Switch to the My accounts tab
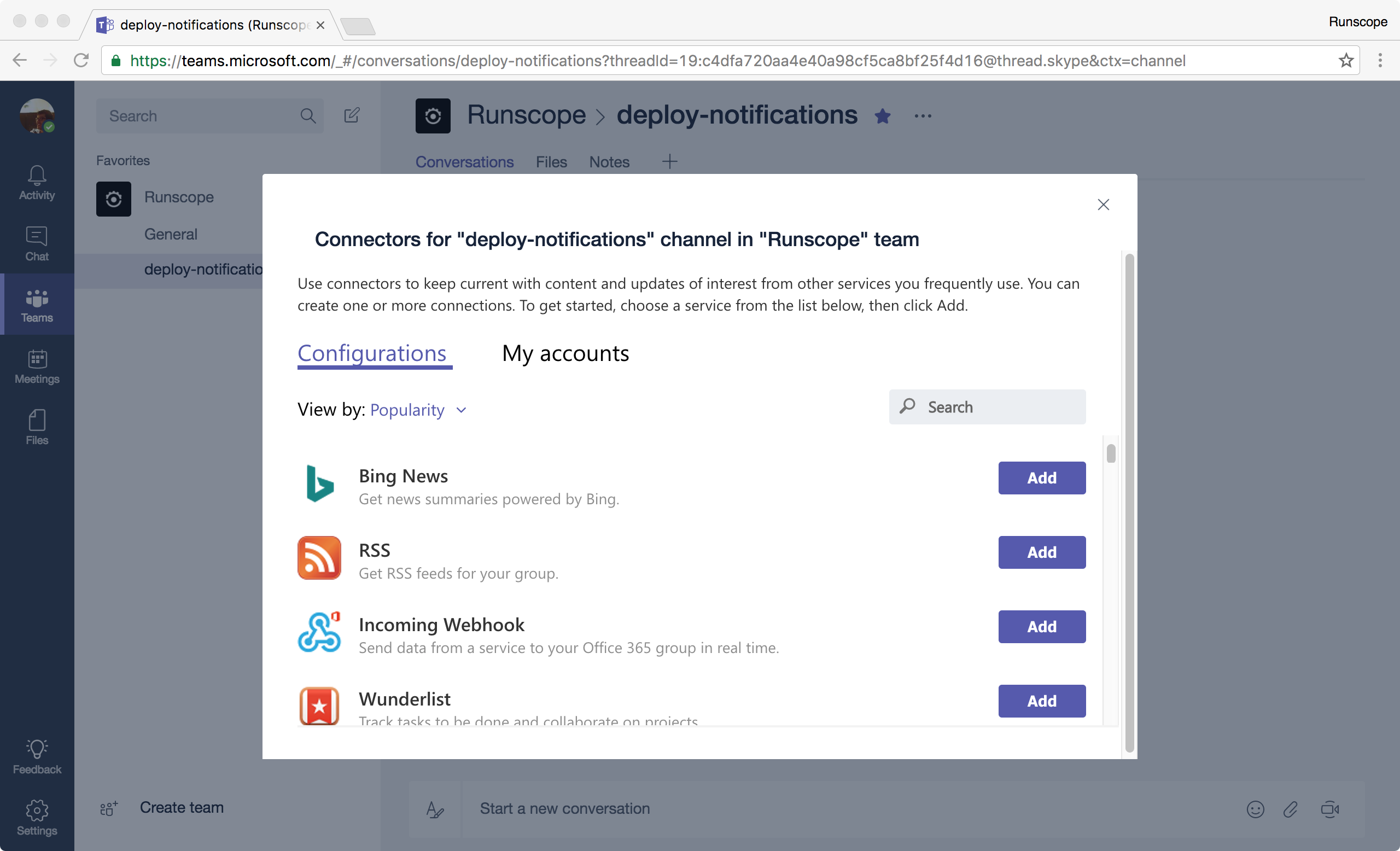The width and height of the screenshot is (1400, 851). 565,353
